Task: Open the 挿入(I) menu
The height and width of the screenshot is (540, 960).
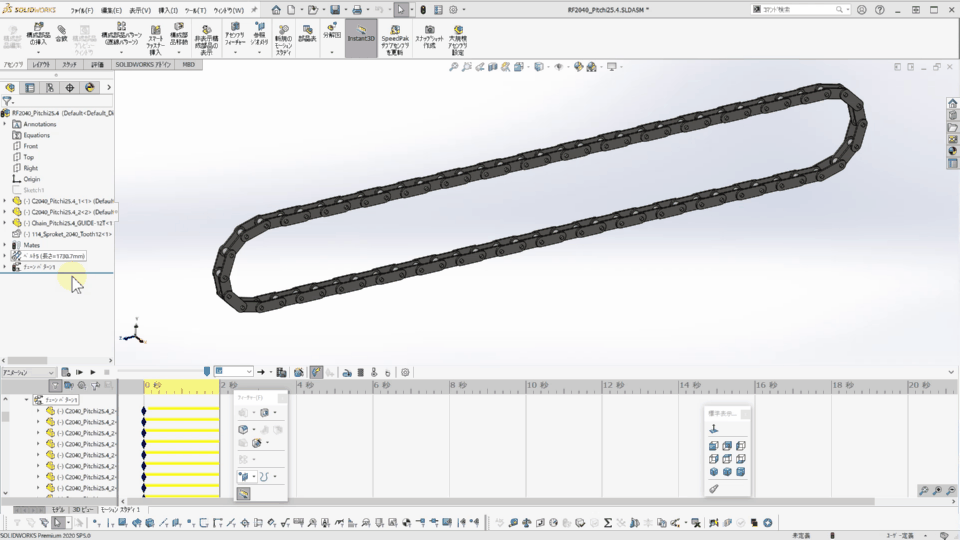Action: tap(168, 10)
